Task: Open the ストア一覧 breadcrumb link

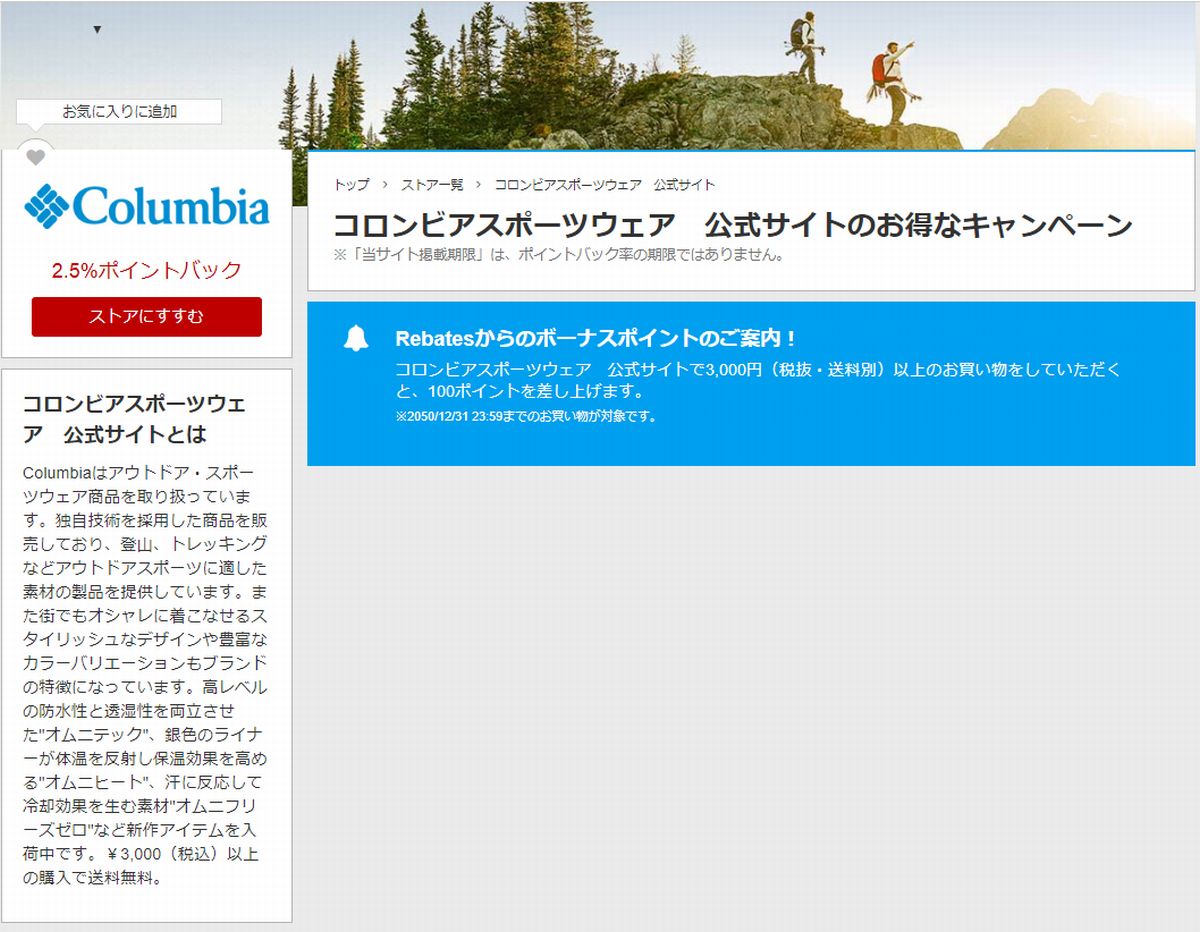Action: pos(432,185)
